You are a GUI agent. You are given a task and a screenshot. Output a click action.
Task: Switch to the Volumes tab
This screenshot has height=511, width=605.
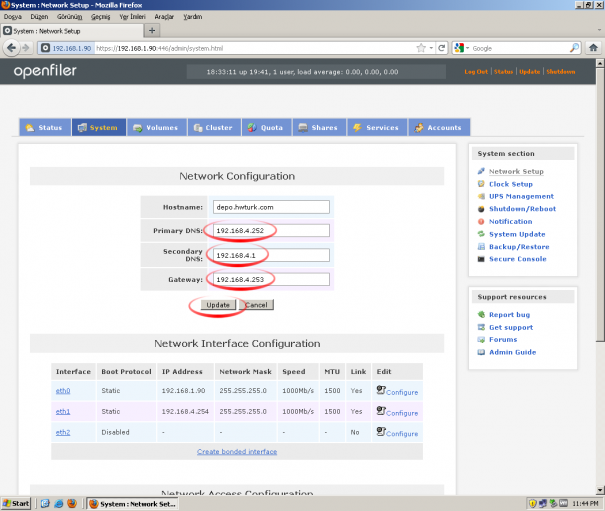tap(157, 127)
